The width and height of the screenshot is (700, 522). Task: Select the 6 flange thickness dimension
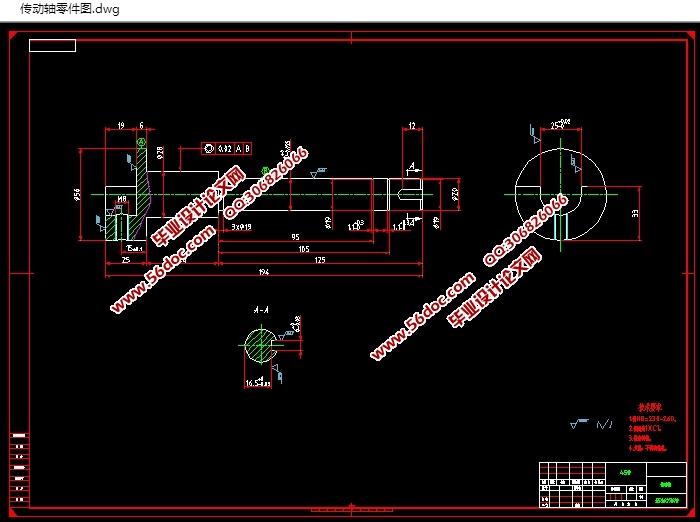[x=142, y=125]
